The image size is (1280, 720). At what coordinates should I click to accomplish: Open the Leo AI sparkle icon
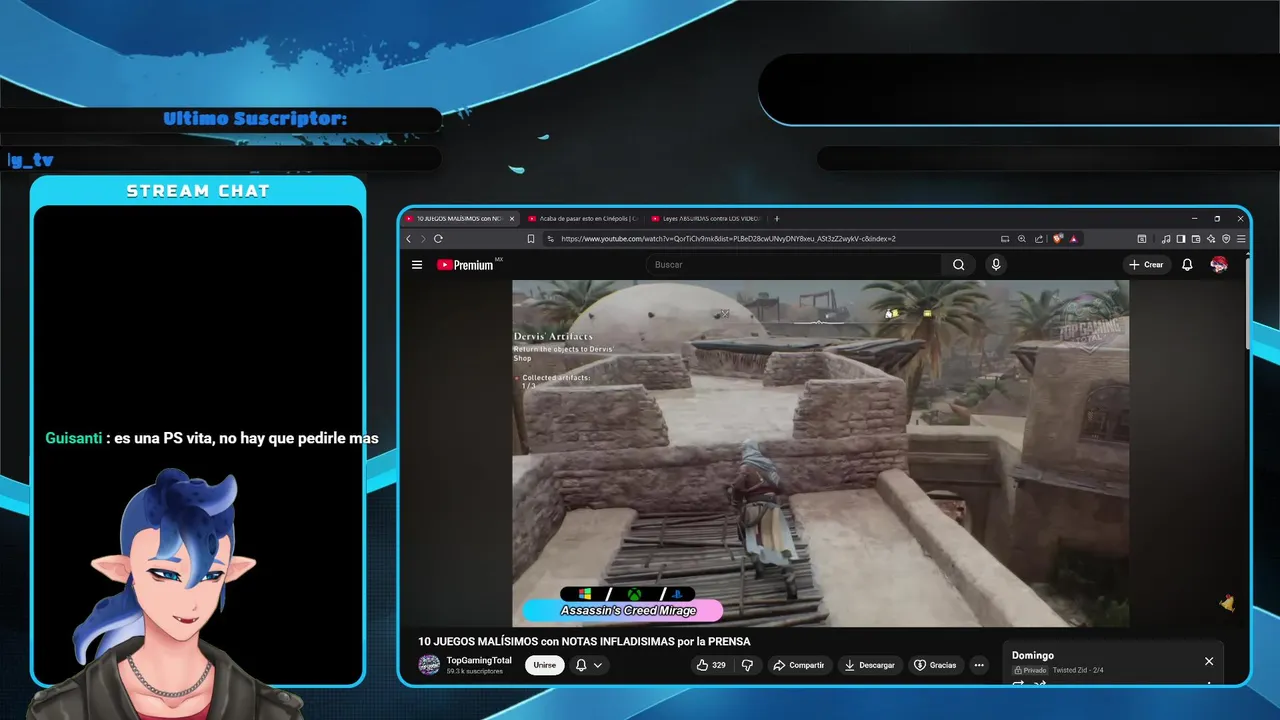pyautogui.click(x=1211, y=239)
